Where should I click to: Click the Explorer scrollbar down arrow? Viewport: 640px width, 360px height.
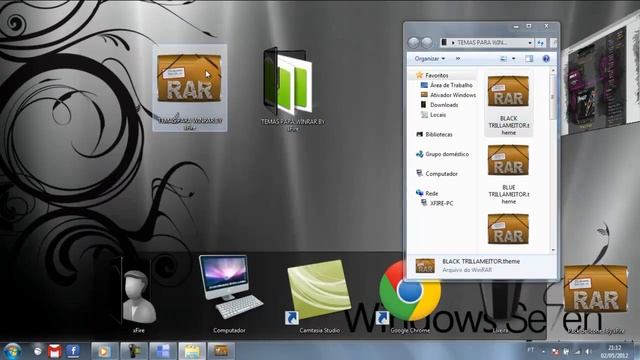click(553, 250)
